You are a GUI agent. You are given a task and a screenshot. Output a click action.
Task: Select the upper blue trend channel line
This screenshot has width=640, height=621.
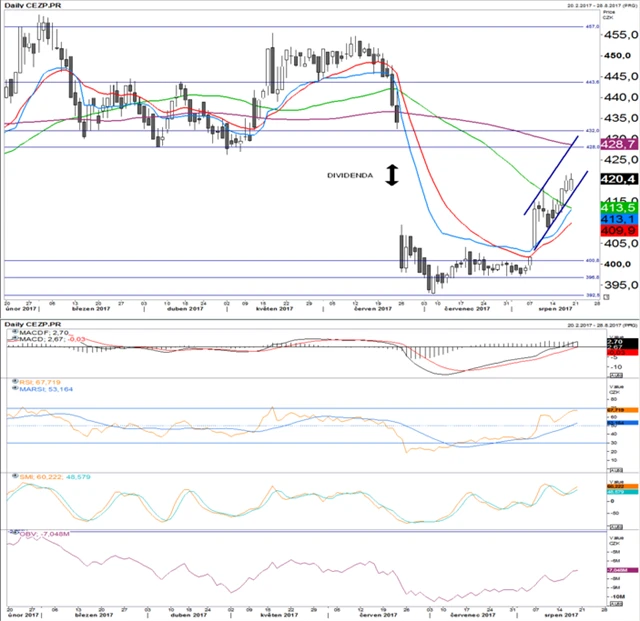550,177
